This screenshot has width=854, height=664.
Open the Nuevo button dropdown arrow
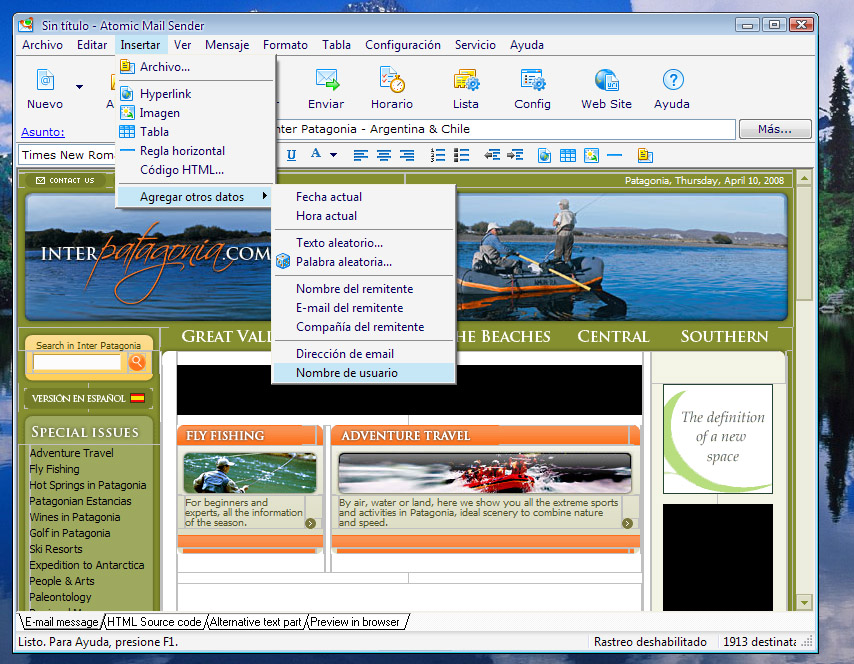80,87
